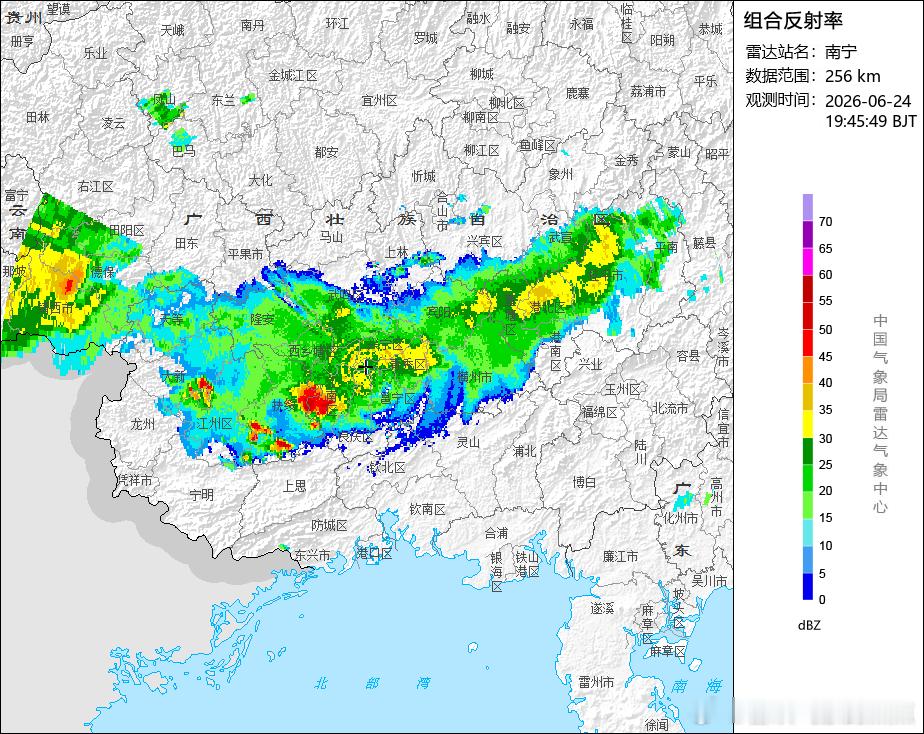The width and height of the screenshot is (924, 734).
Task: Click the 田林 map label
Action: coord(38,117)
